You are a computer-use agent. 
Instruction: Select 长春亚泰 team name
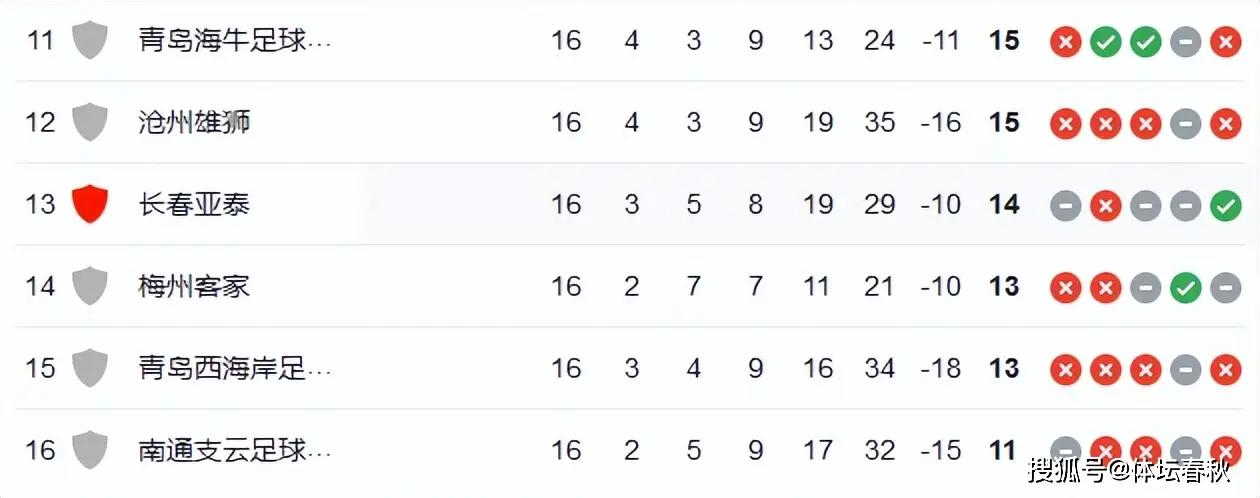click(194, 205)
